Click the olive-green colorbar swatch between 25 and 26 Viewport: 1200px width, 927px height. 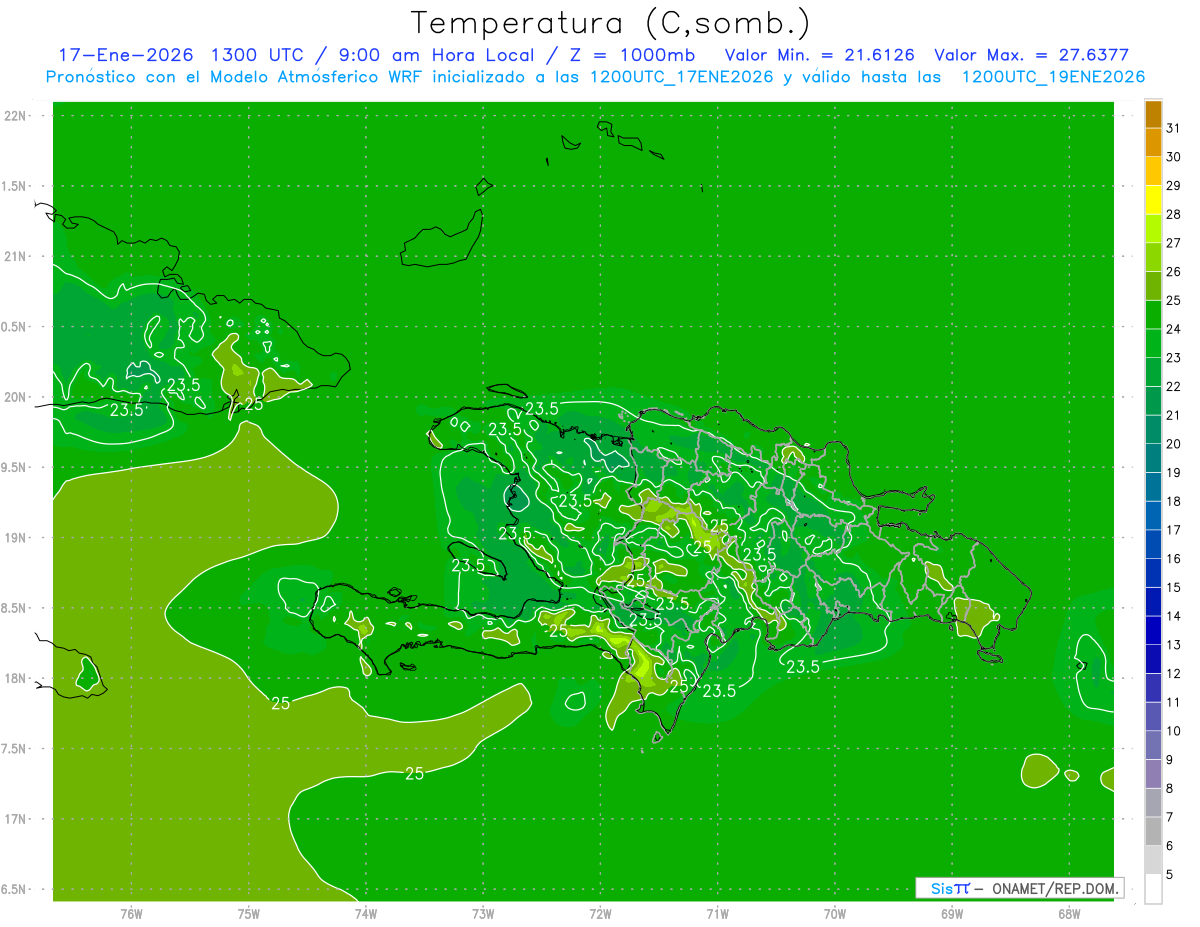pos(1153,287)
